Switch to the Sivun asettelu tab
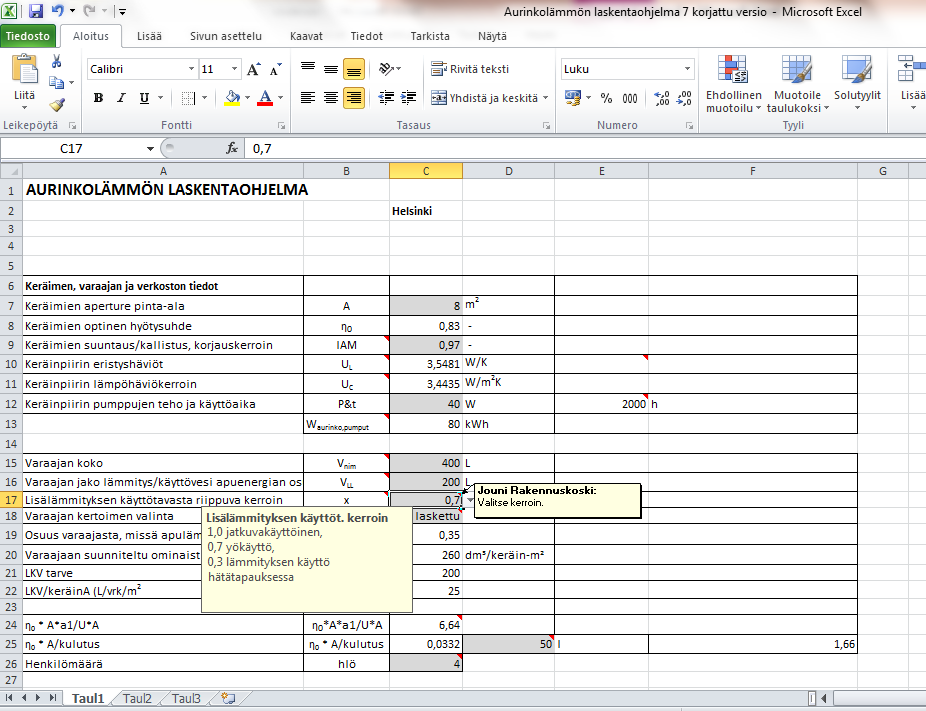The image size is (926, 711). (x=226, y=36)
